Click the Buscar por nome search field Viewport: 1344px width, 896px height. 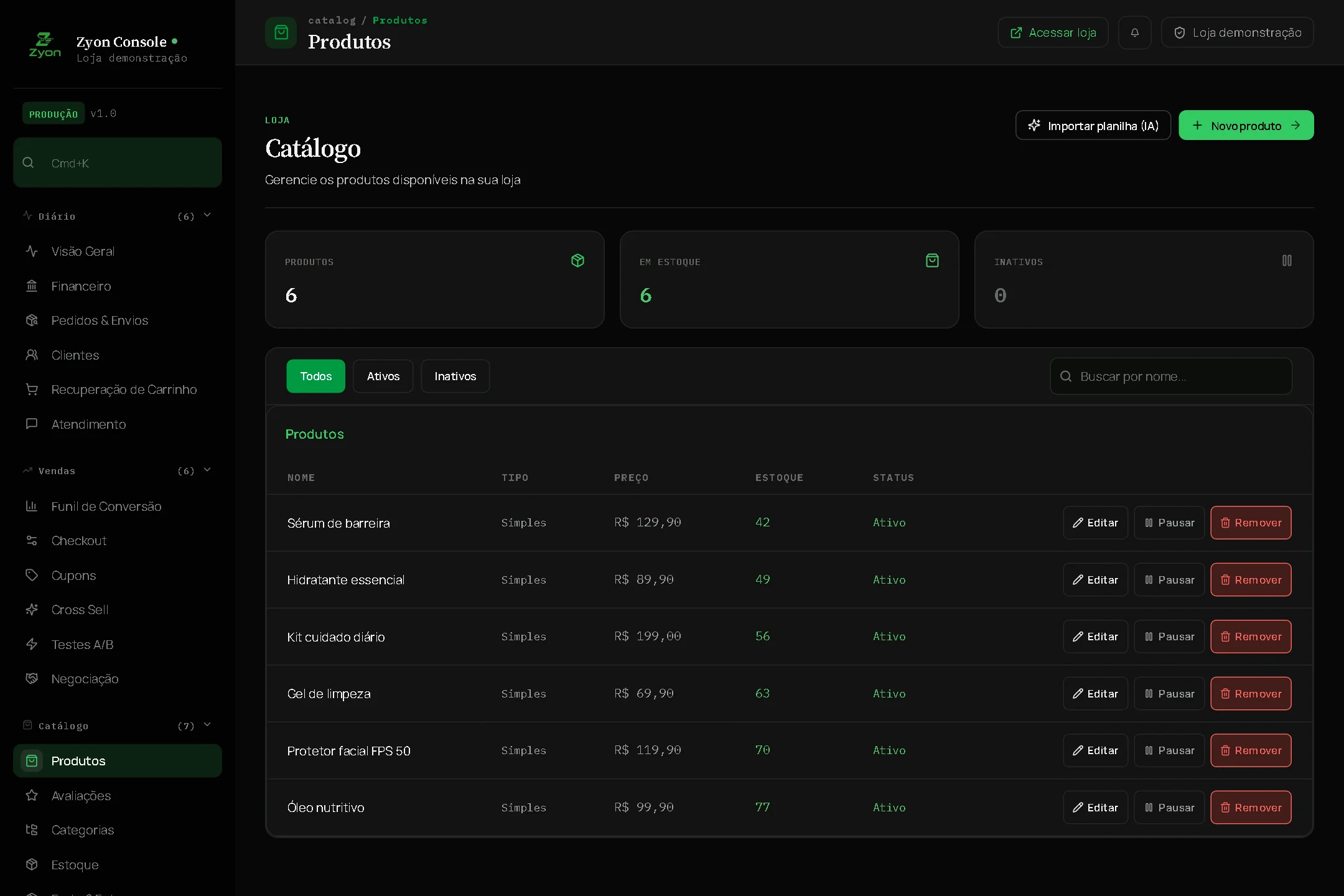tap(1171, 376)
